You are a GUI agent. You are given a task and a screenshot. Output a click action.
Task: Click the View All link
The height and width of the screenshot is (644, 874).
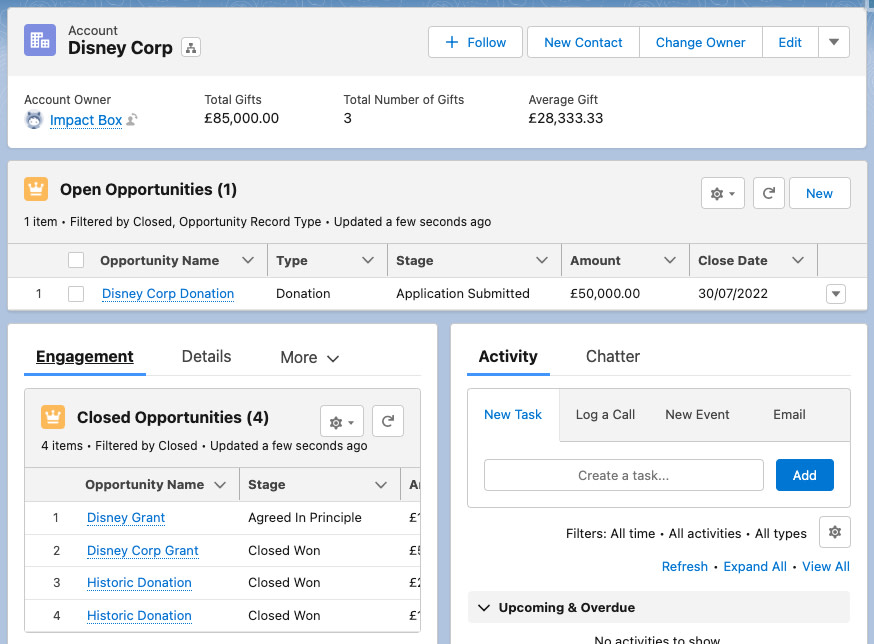pyautogui.click(x=826, y=566)
